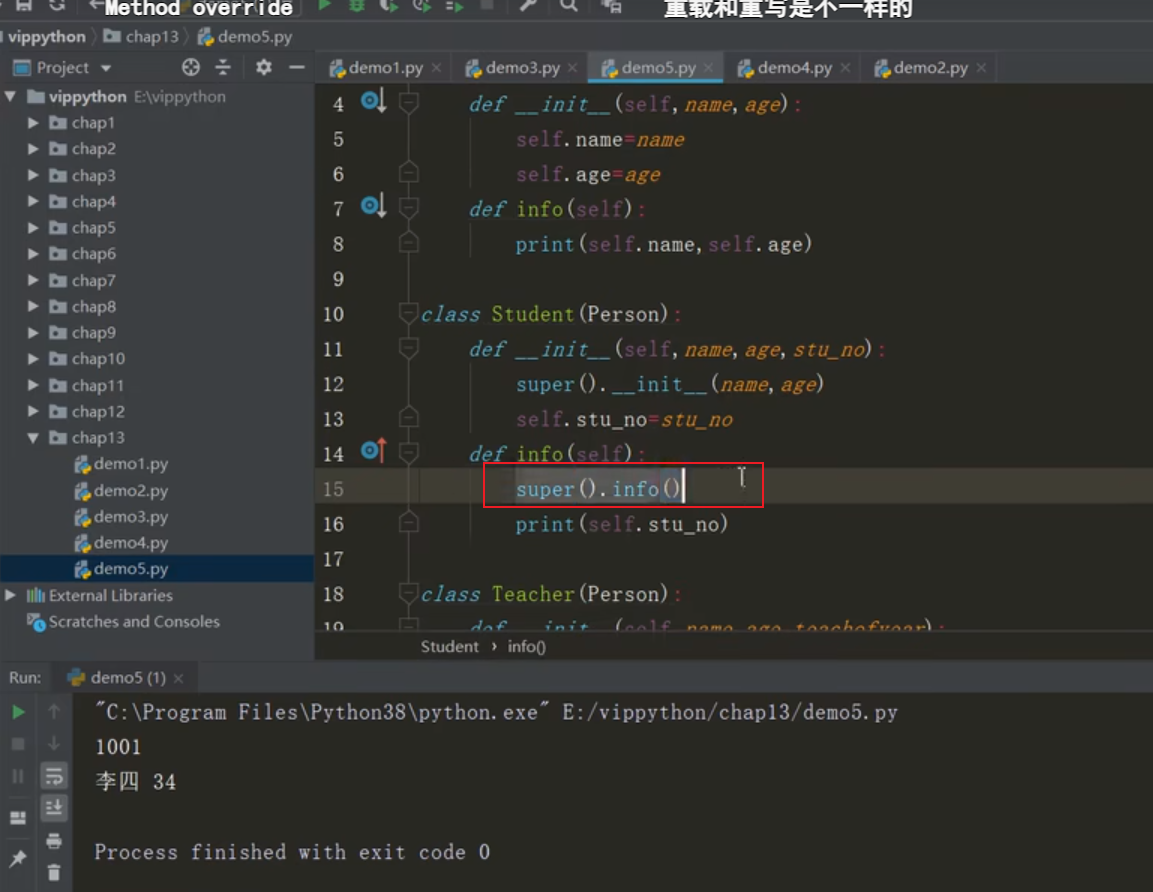Image resolution: width=1153 pixels, height=892 pixels.
Task: Place cursor on print(self.stu_no) line
Action: pos(621,524)
